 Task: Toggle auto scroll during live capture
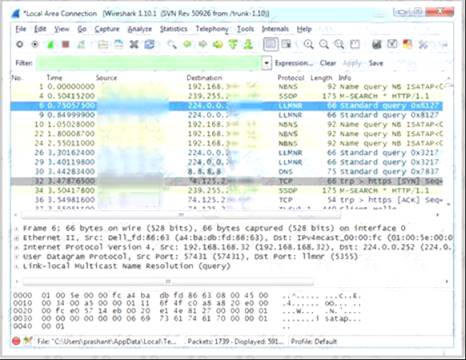(286, 44)
